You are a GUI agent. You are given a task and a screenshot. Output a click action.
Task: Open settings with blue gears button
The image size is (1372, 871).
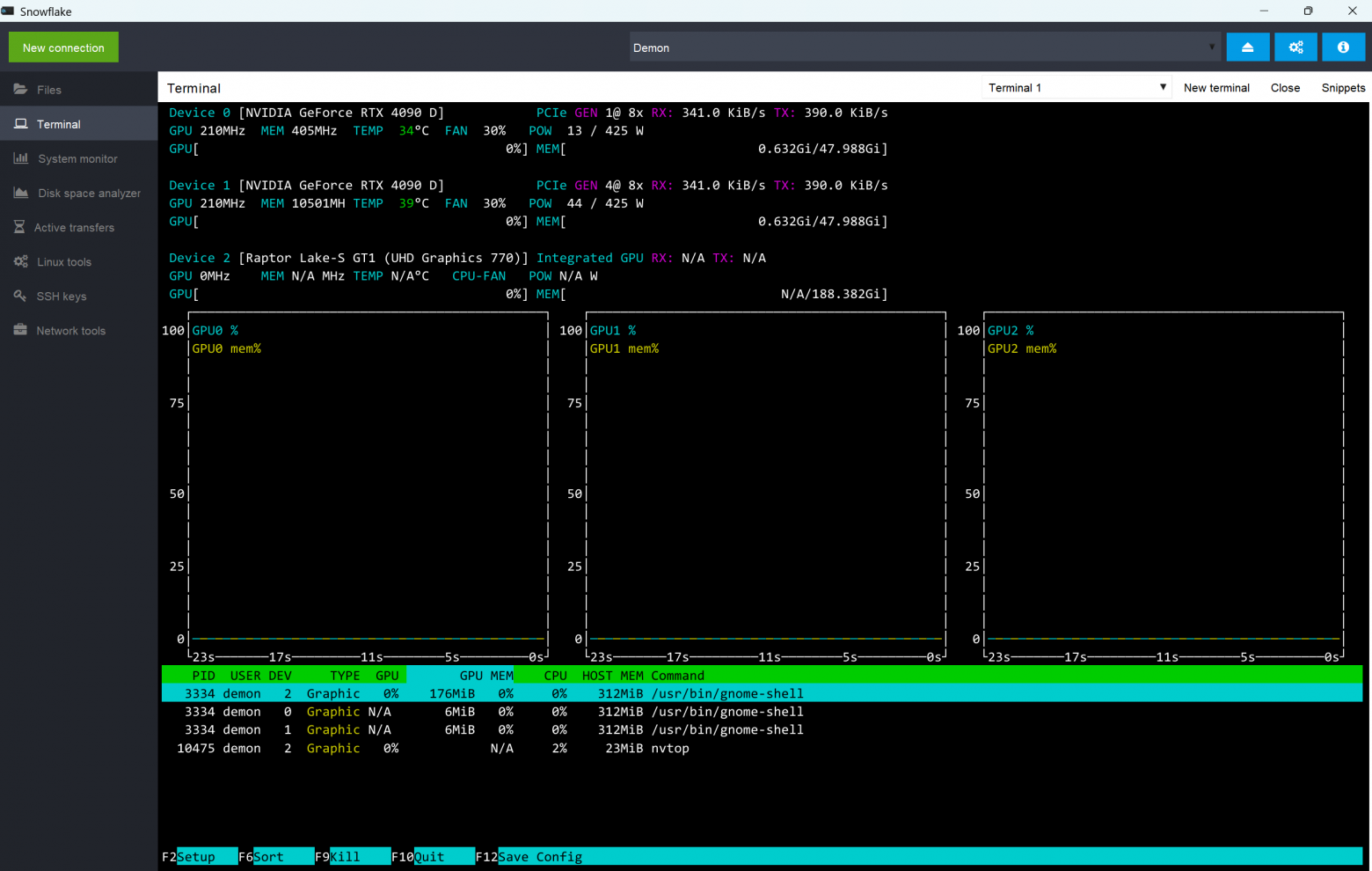coord(1295,48)
